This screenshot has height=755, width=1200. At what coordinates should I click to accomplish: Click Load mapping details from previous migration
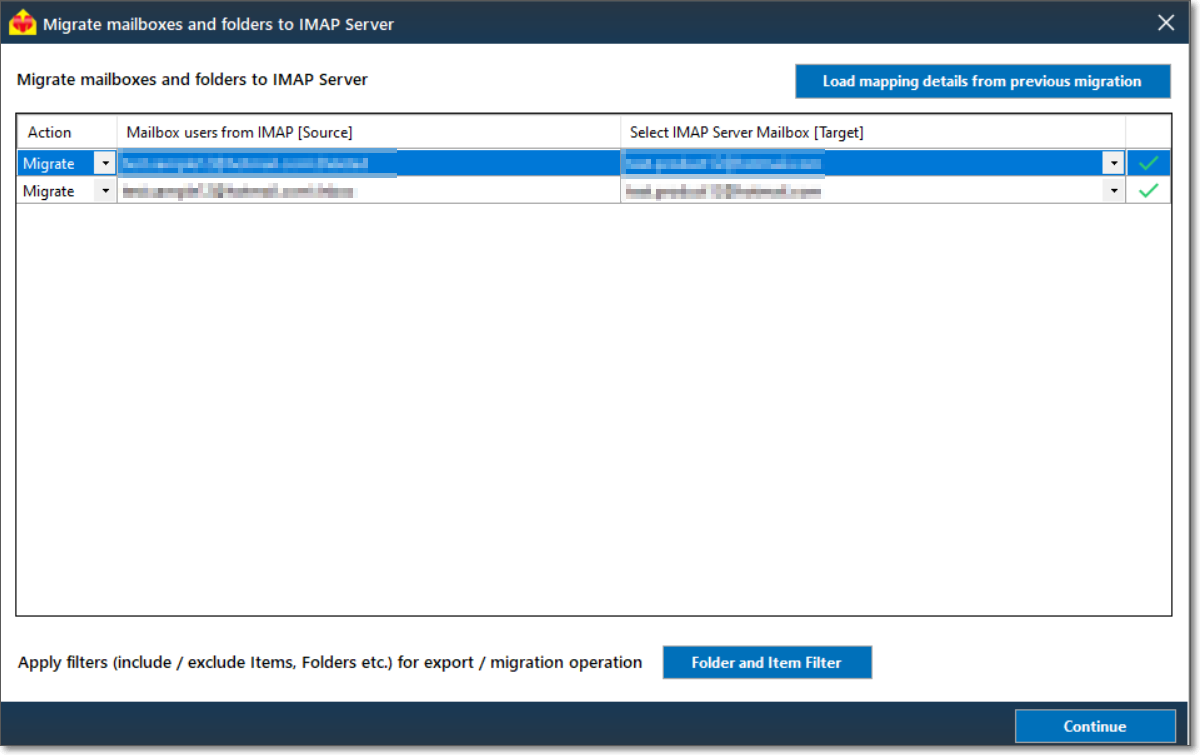click(982, 82)
